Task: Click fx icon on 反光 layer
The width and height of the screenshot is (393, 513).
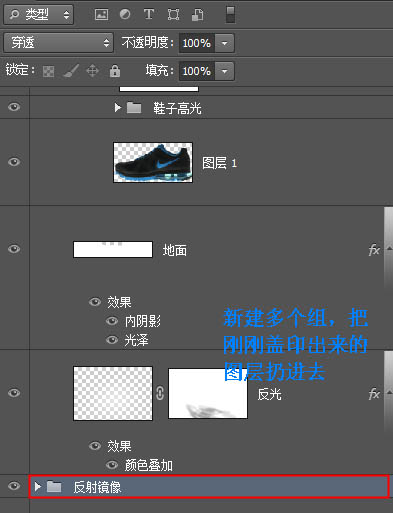Action: [x=374, y=394]
